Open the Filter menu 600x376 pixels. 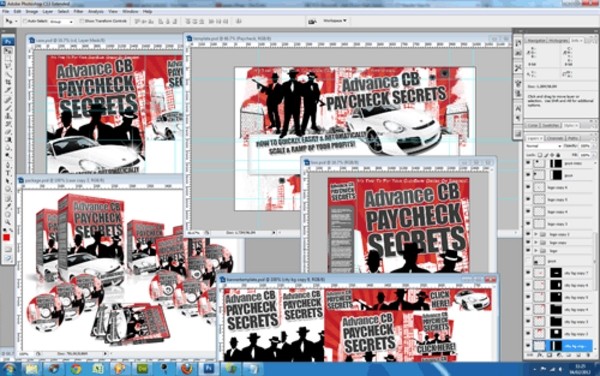(x=78, y=11)
